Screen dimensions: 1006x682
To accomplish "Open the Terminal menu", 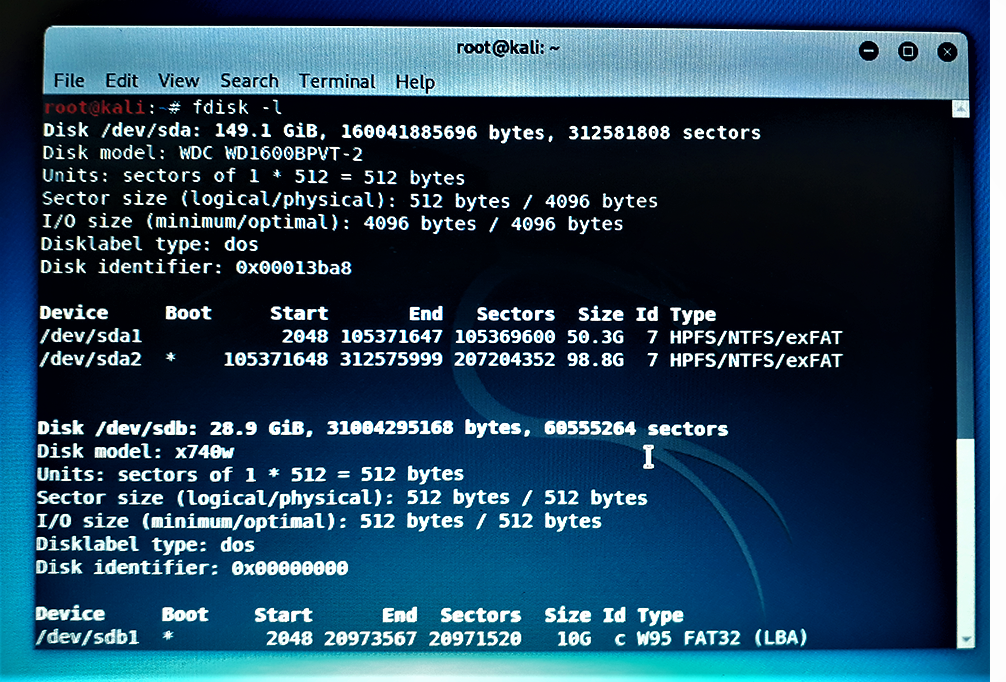I will point(337,81).
